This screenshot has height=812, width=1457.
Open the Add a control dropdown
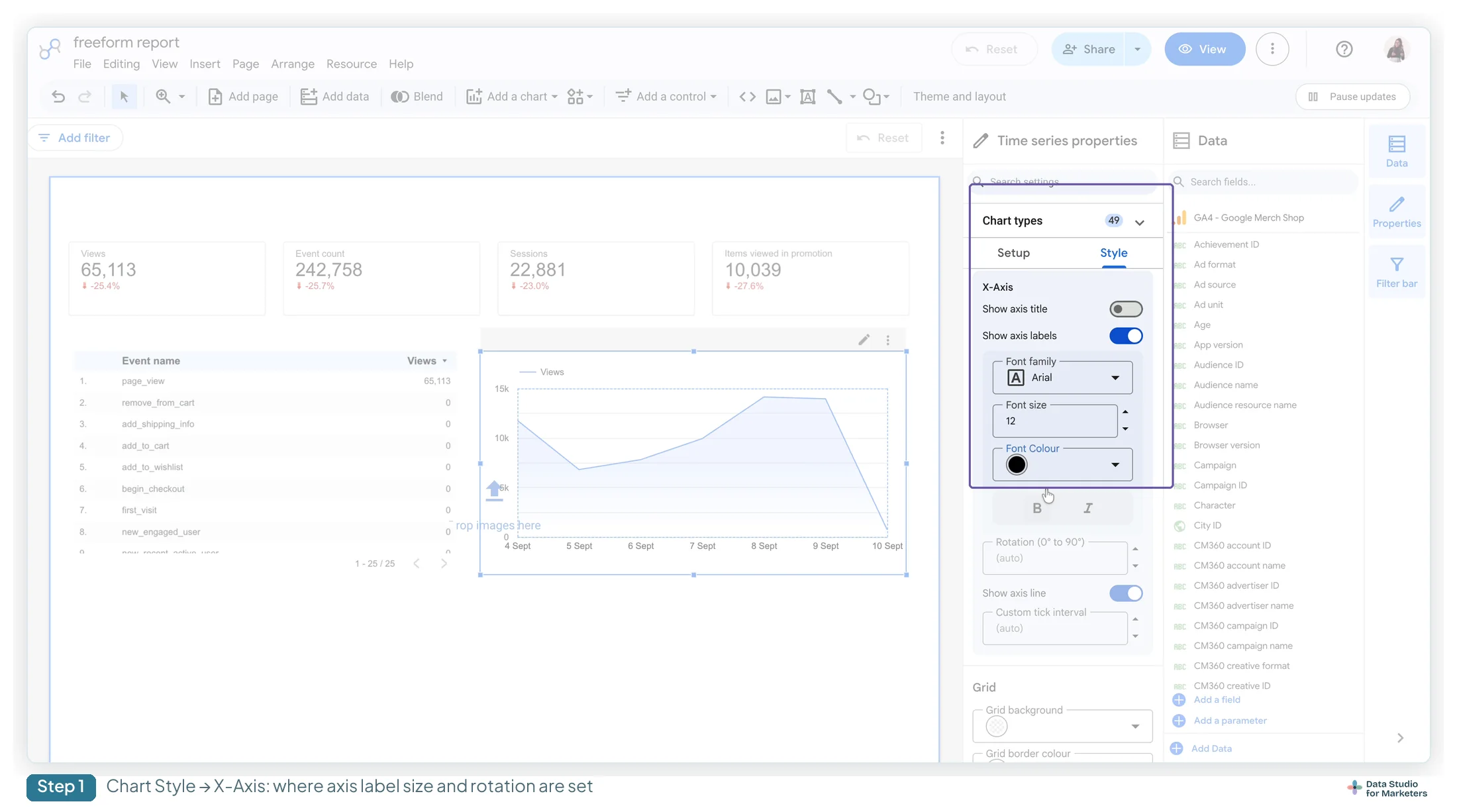point(666,97)
